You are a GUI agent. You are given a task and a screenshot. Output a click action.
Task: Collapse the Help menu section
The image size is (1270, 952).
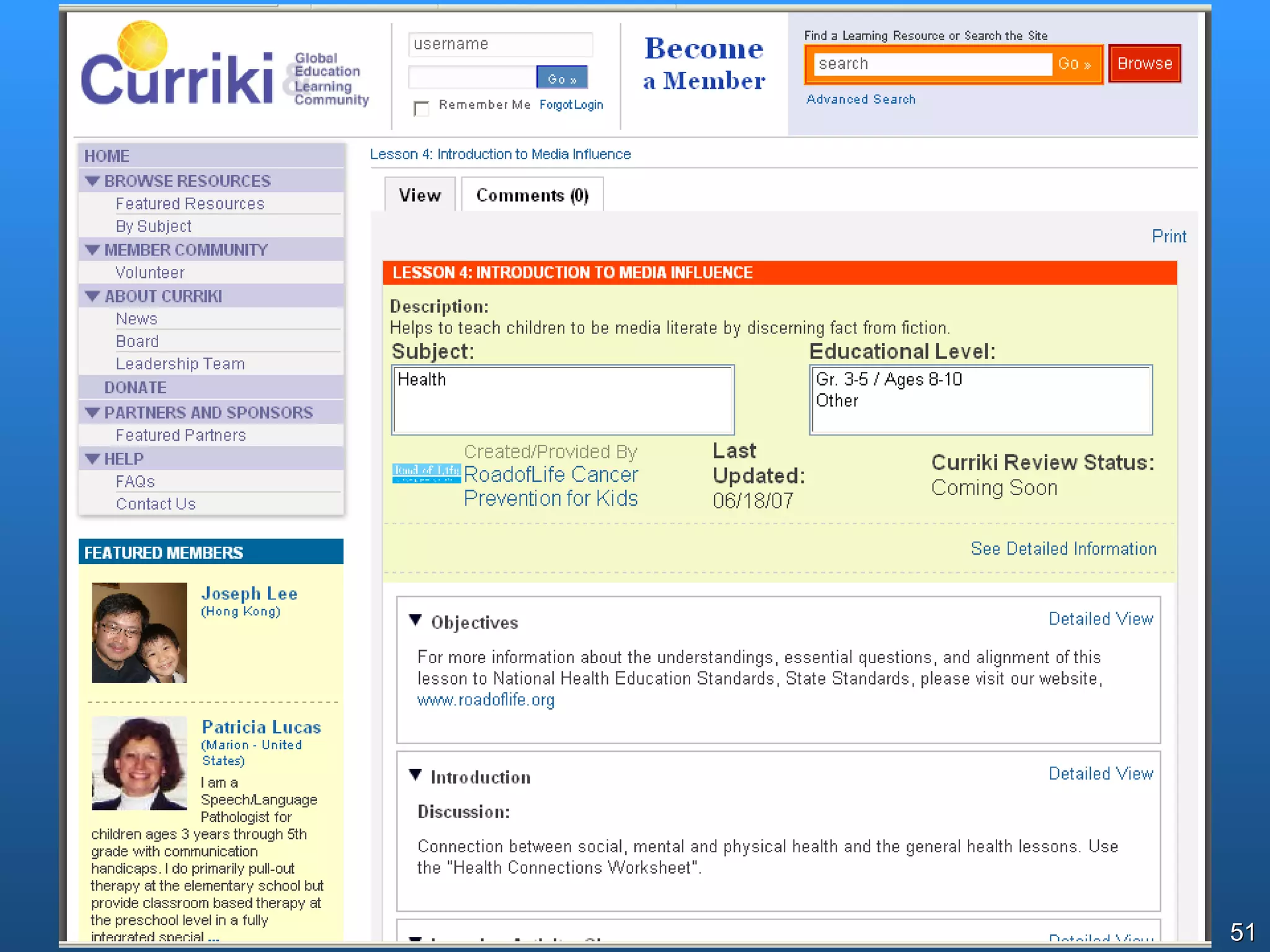92,459
